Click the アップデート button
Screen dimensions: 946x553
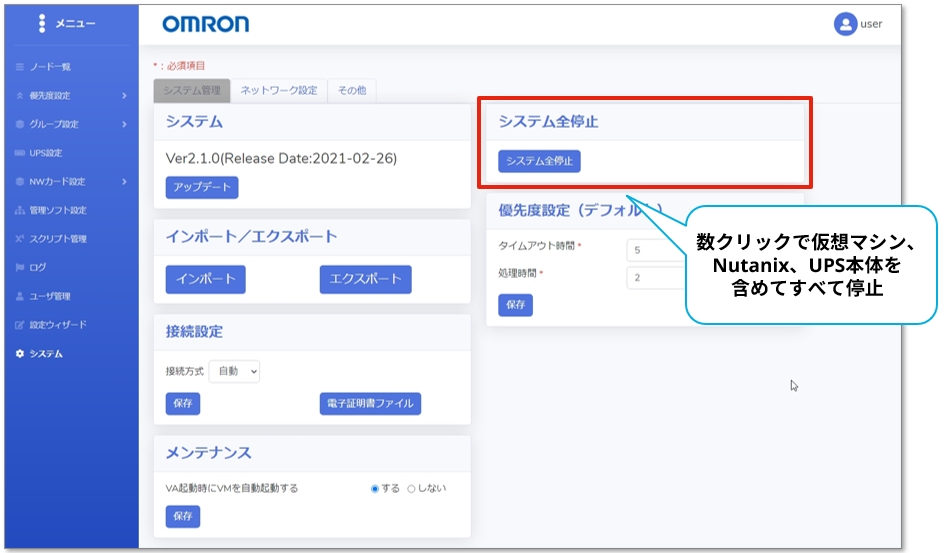point(202,187)
